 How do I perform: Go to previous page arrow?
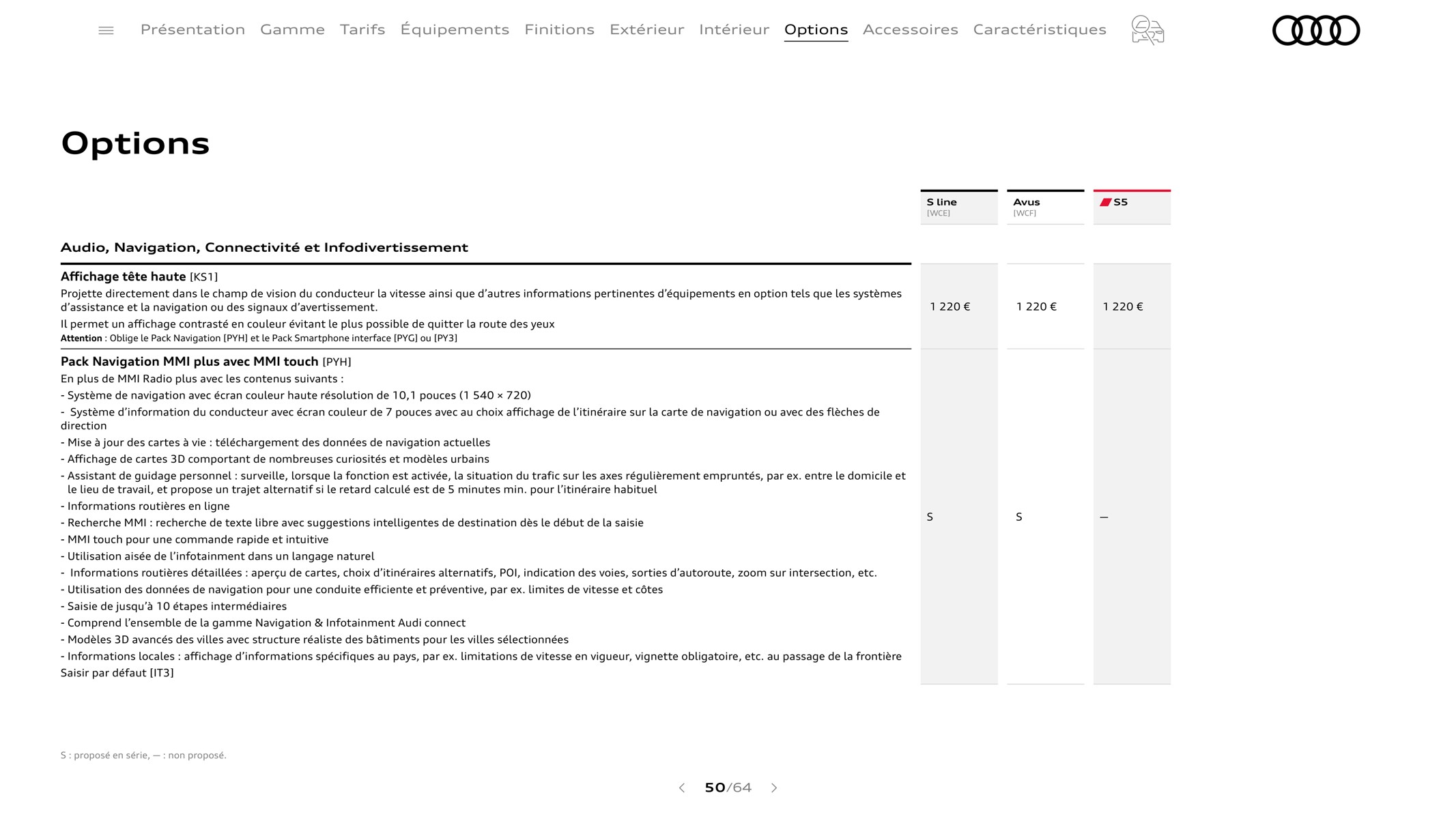(x=681, y=788)
